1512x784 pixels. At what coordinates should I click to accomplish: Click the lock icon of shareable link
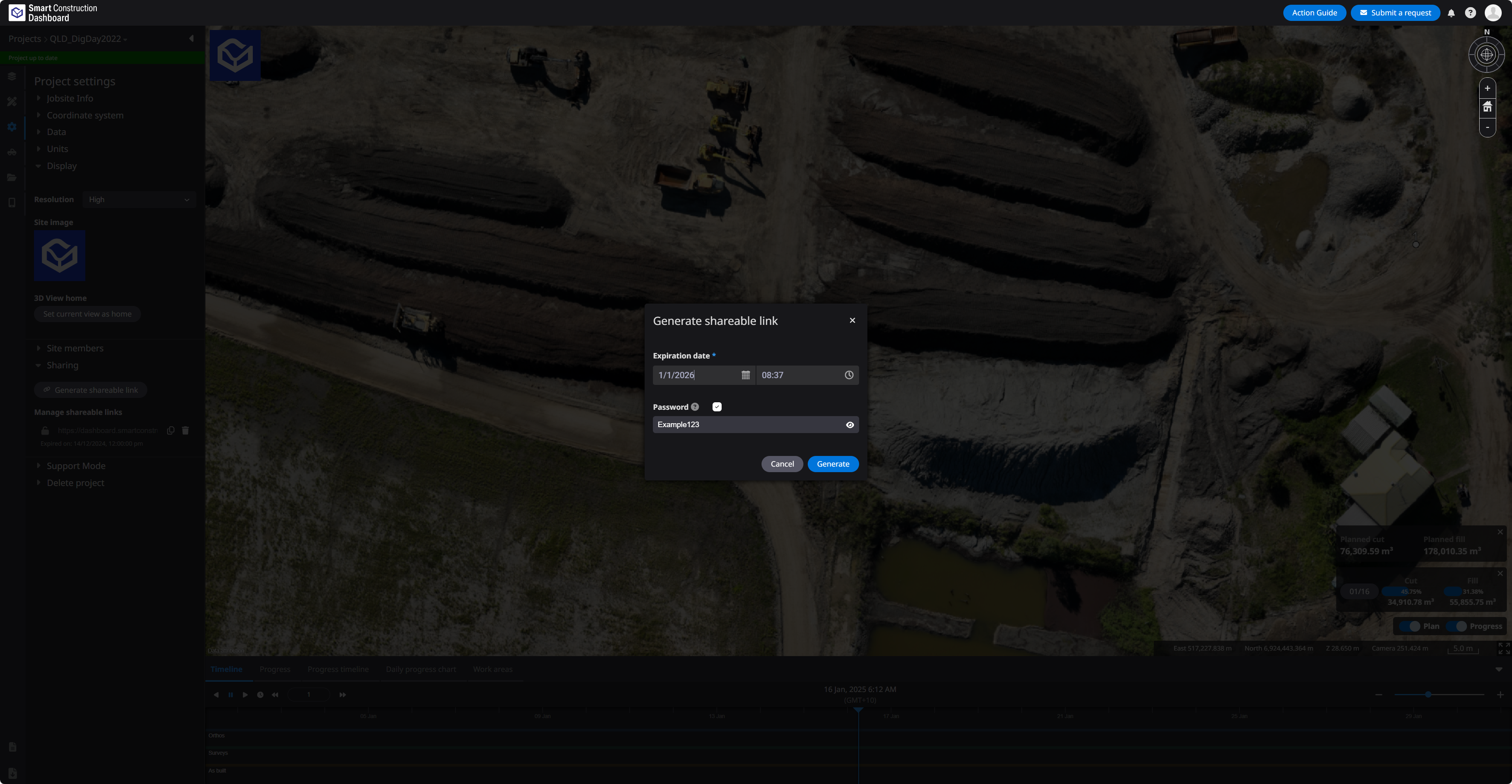coord(45,431)
